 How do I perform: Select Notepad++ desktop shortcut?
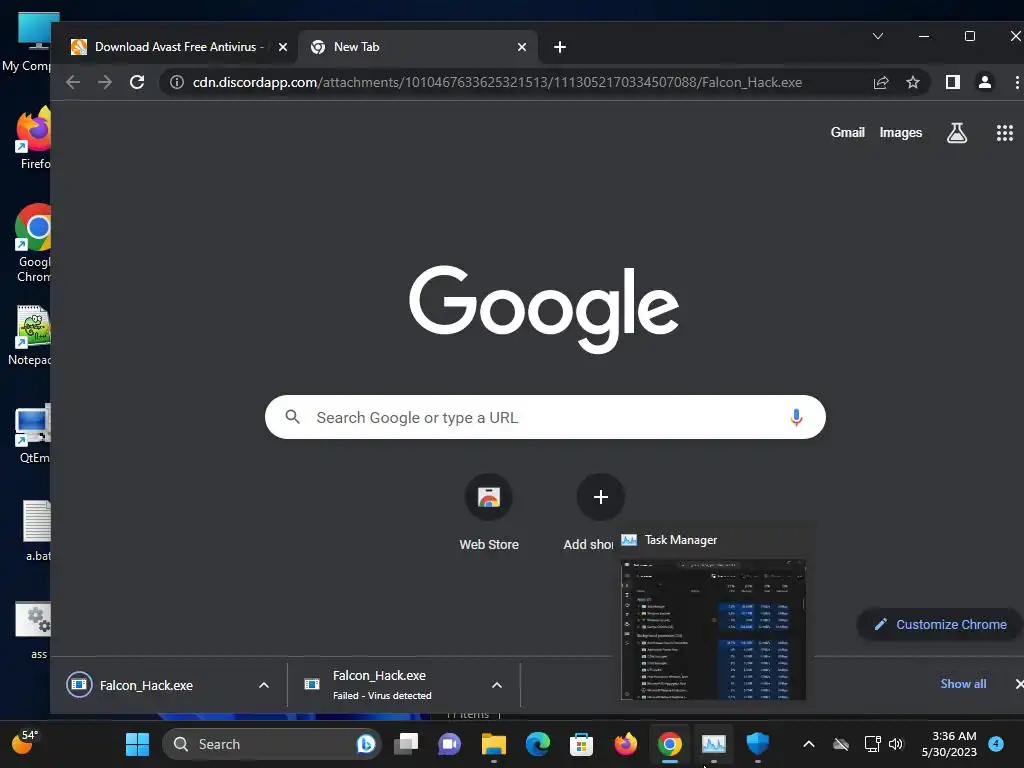[31, 334]
